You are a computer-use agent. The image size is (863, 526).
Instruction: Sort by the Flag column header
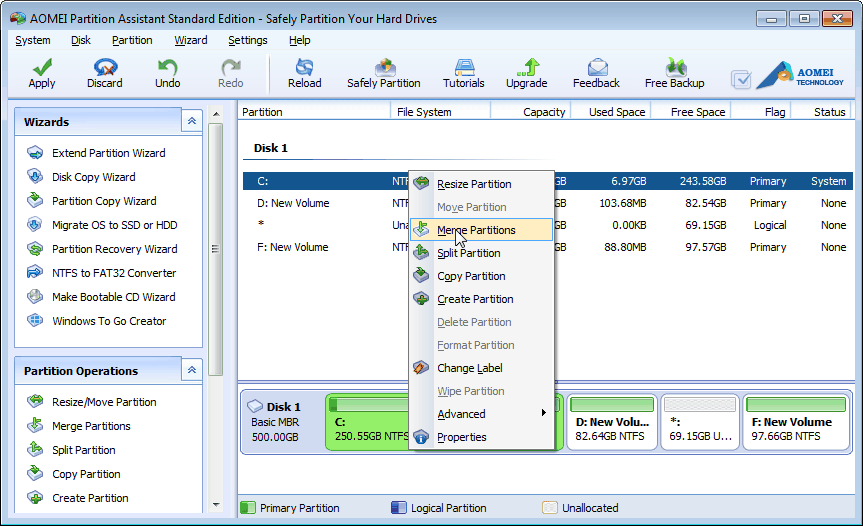pos(761,112)
